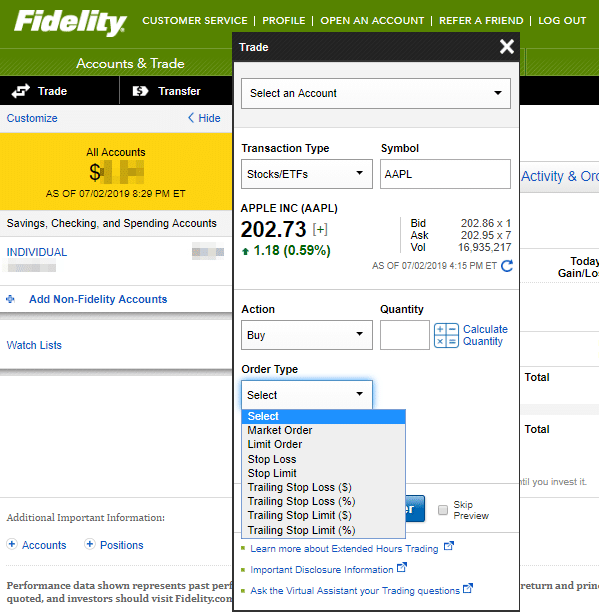Collapse the Order Type Select dropdown
599x616 pixels.
pyautogui.click(x=307, y=395)
